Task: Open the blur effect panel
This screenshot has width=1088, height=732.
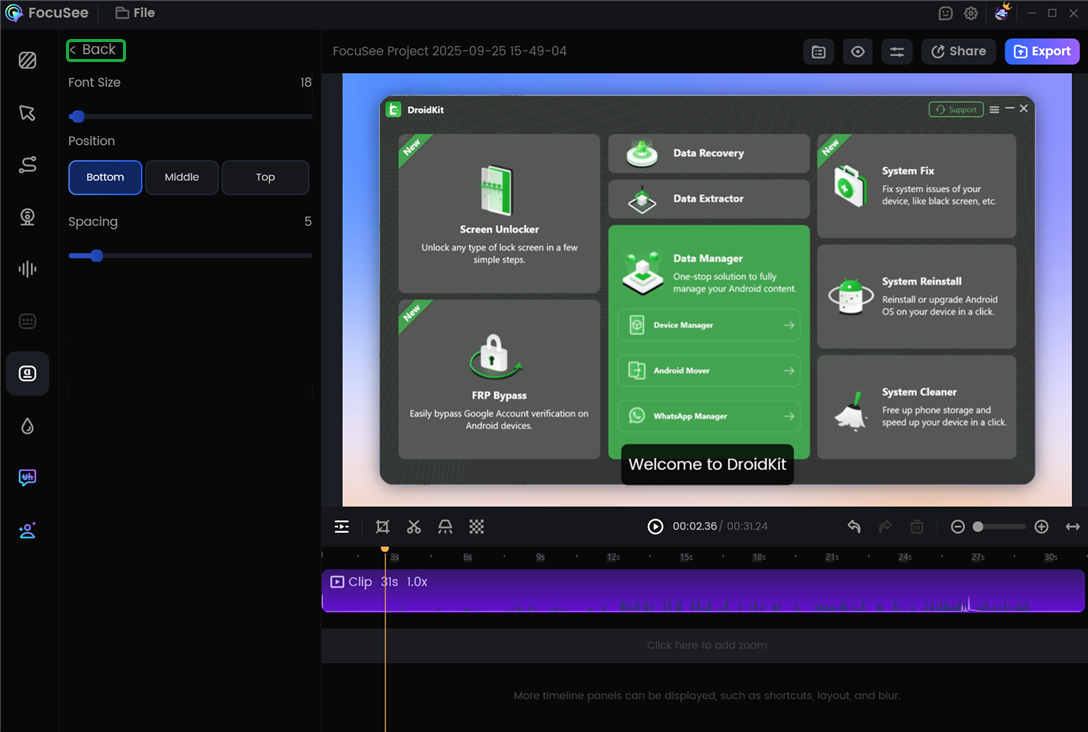Action: pos(27,425)
